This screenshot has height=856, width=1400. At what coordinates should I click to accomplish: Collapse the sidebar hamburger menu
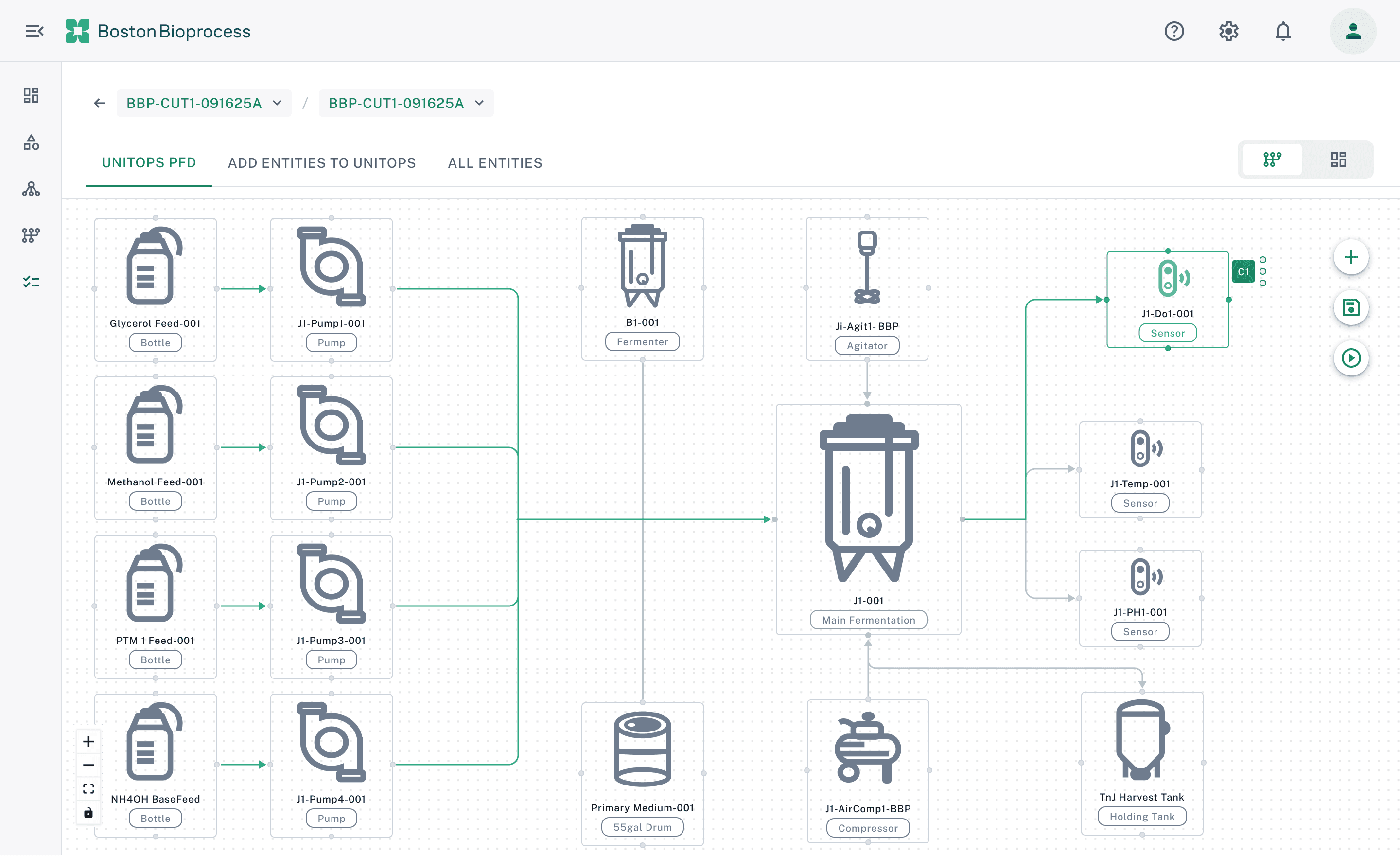(x=34, y=31)
